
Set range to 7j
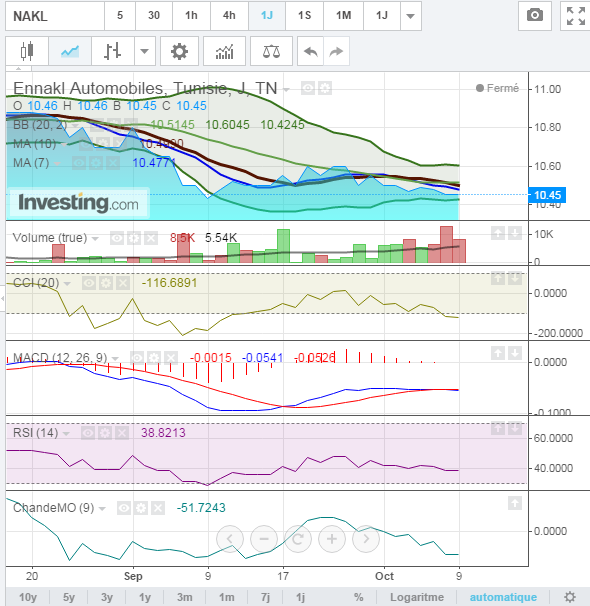pyautogui.click(x=265, y=597)
